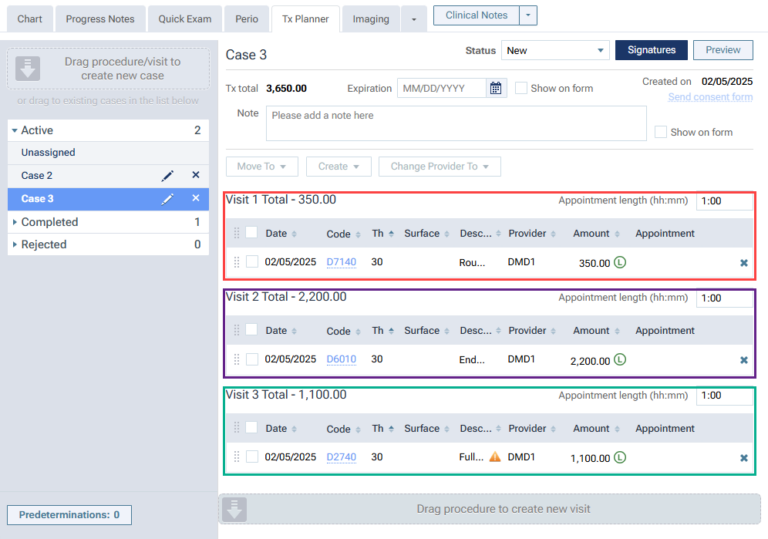The image size is (768, 539).
Task: Open the Change Provider To dropdown
Action: click(440, 166)
